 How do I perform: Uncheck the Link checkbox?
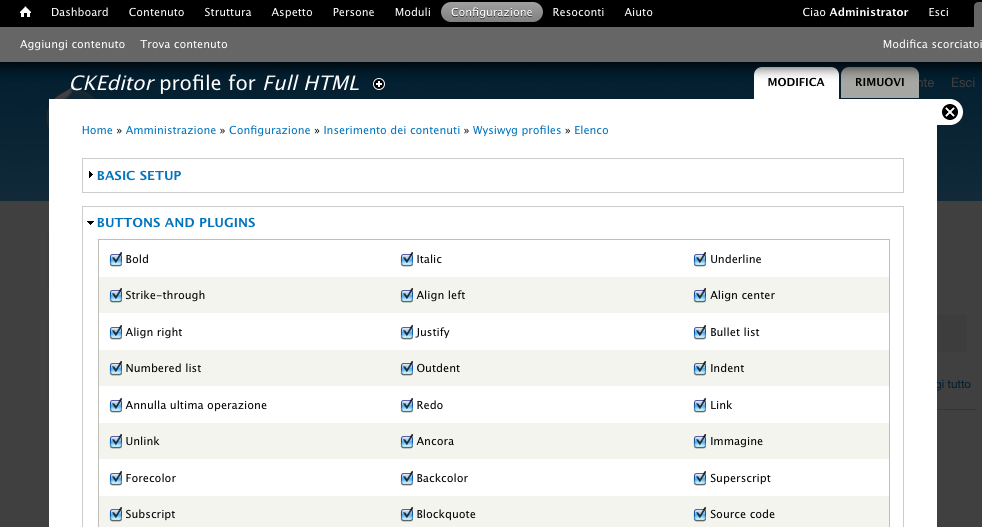tap(700, 405)
